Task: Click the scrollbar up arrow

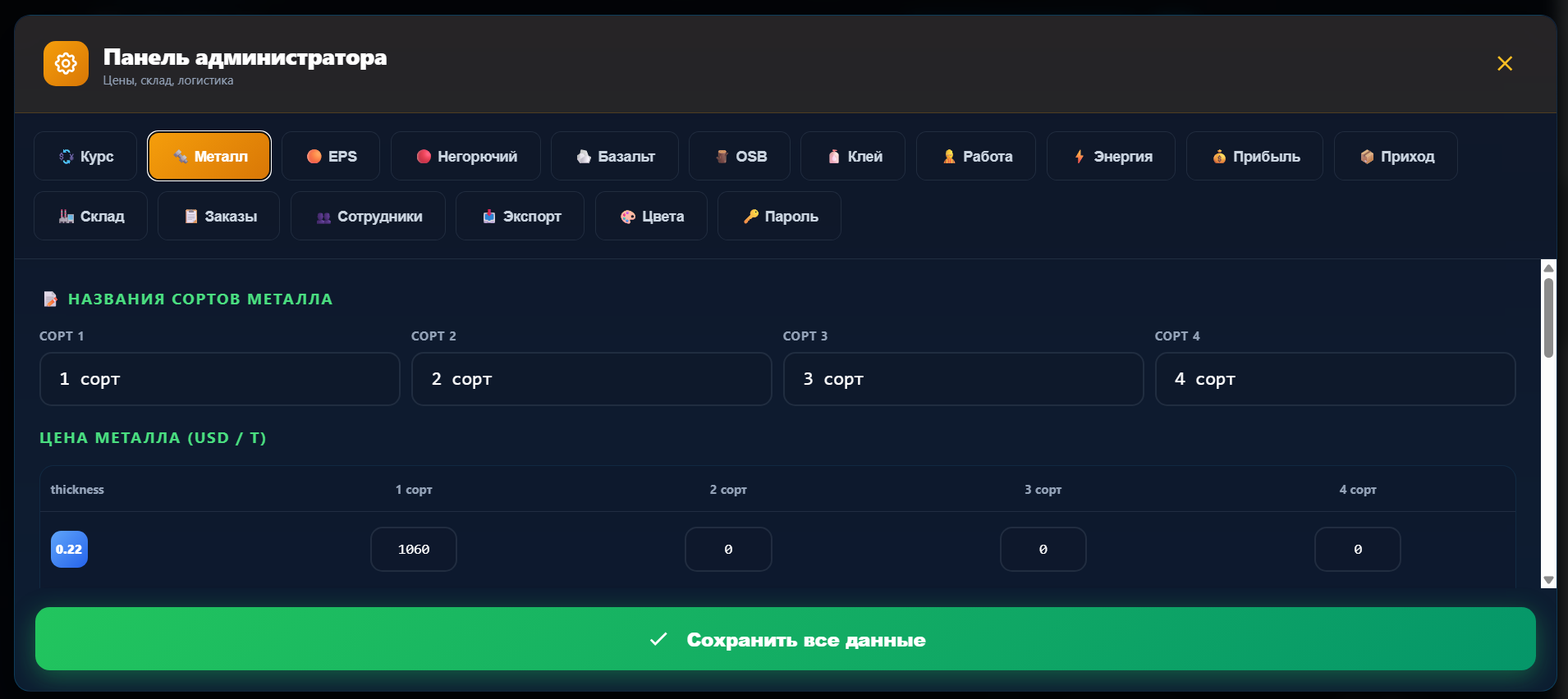Action: coord(1548,267)
